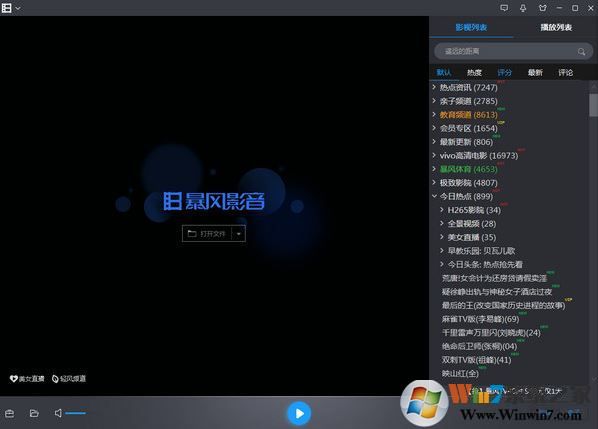Viewport: 598px width, 429px height.
Task: Click 轻风频道 link at bottom left
Action: (x=69, y=379)
